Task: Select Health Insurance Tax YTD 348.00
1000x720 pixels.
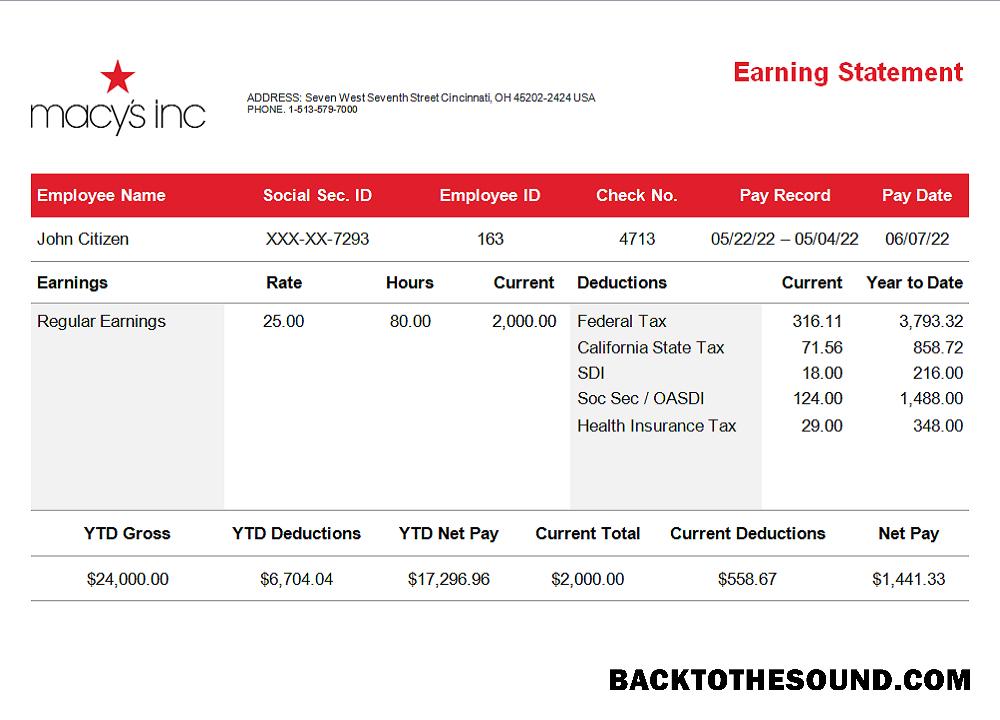Action: 938,426
